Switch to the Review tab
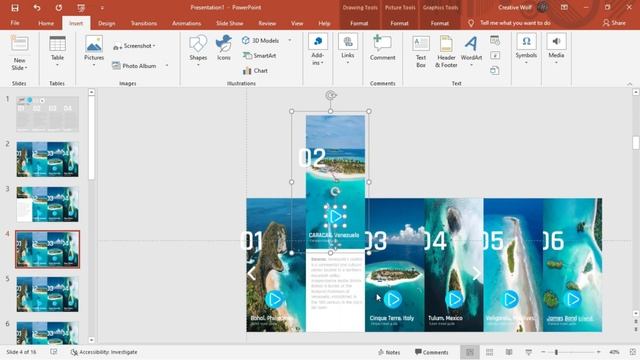The height and width of the screenshot is (360, 640). pos(267,23)
